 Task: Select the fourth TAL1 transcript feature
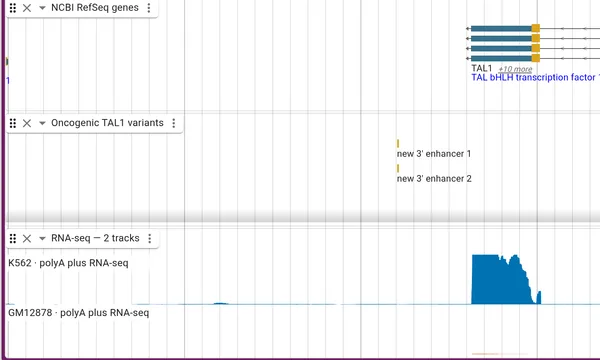[x=533, y=58]
